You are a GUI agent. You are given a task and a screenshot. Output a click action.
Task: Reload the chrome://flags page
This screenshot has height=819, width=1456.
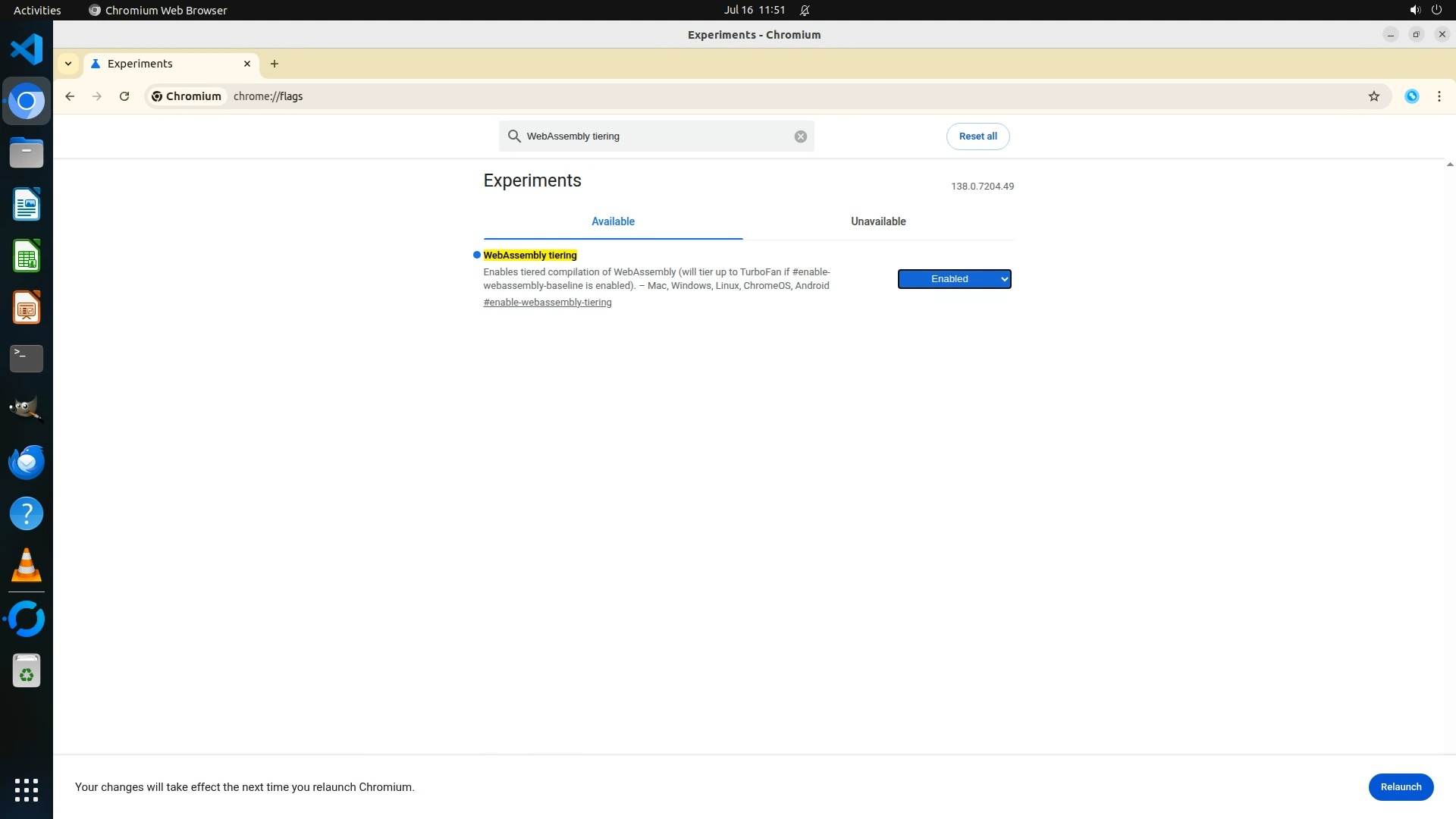click(124, 96)
